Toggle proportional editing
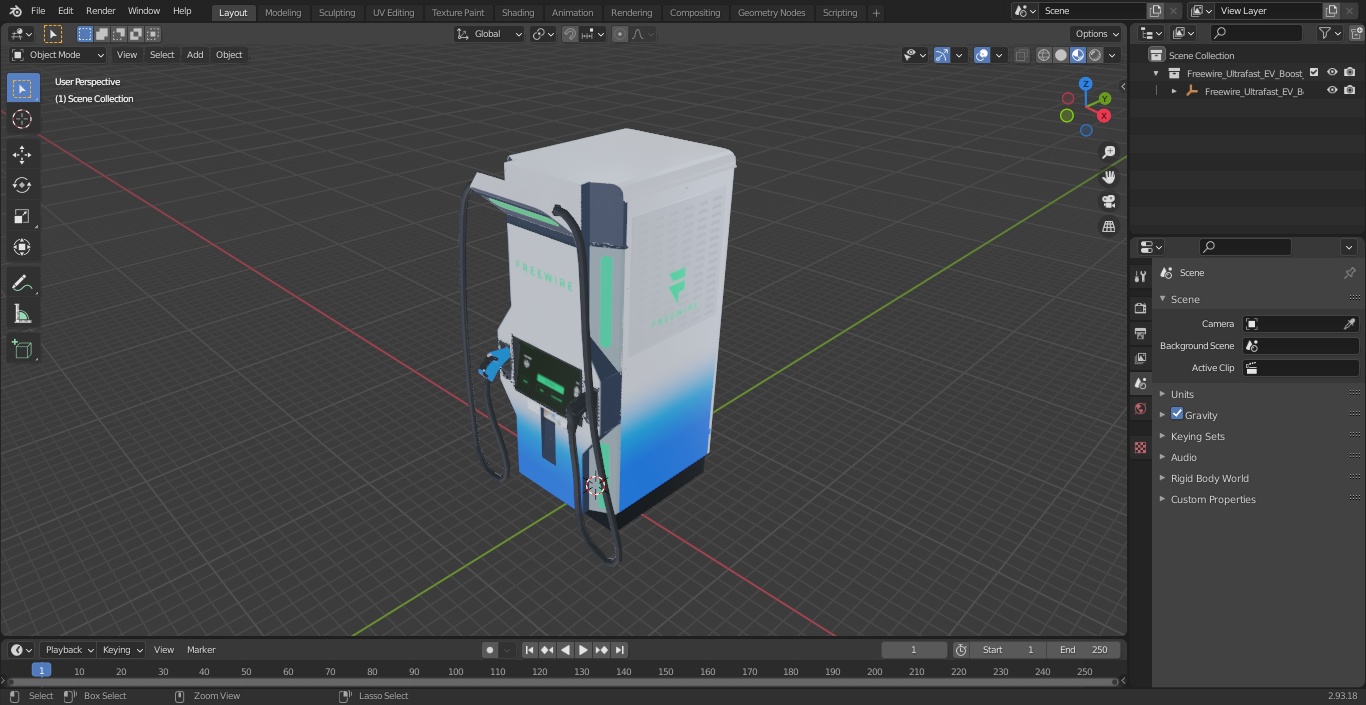This screenshot has height=705, width=1366. pyautogui.click(x=620, y=34)
